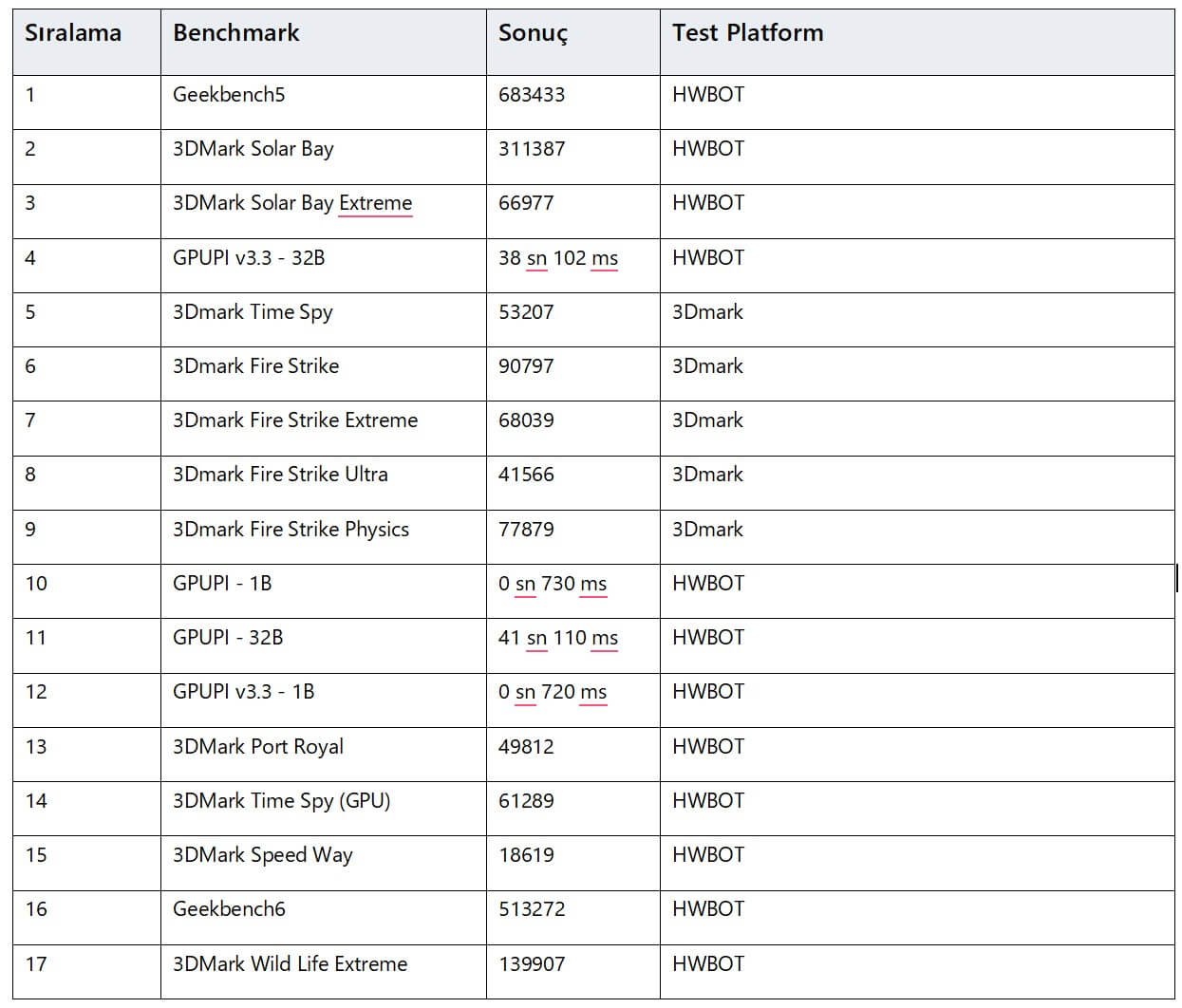The width and height of the screenshot is (1182, 1008).
Task: Select the 3DMark Time Spy (GPU) cell
Action: (281, 801)
